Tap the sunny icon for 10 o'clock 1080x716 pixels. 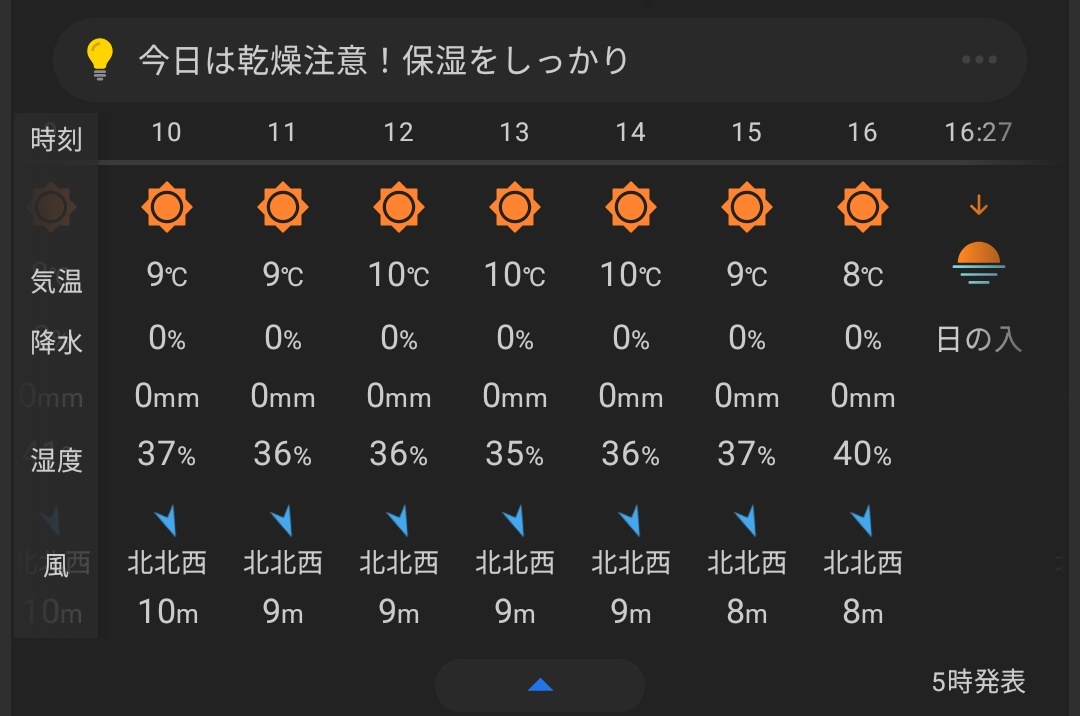pos(166,208)
